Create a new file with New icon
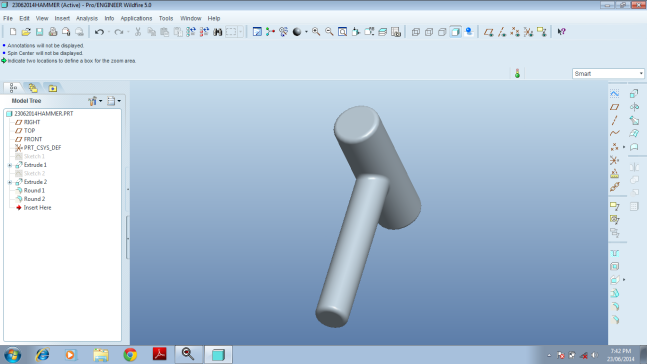The width and height of the screenshot is (647, 364). coord(13,32)
